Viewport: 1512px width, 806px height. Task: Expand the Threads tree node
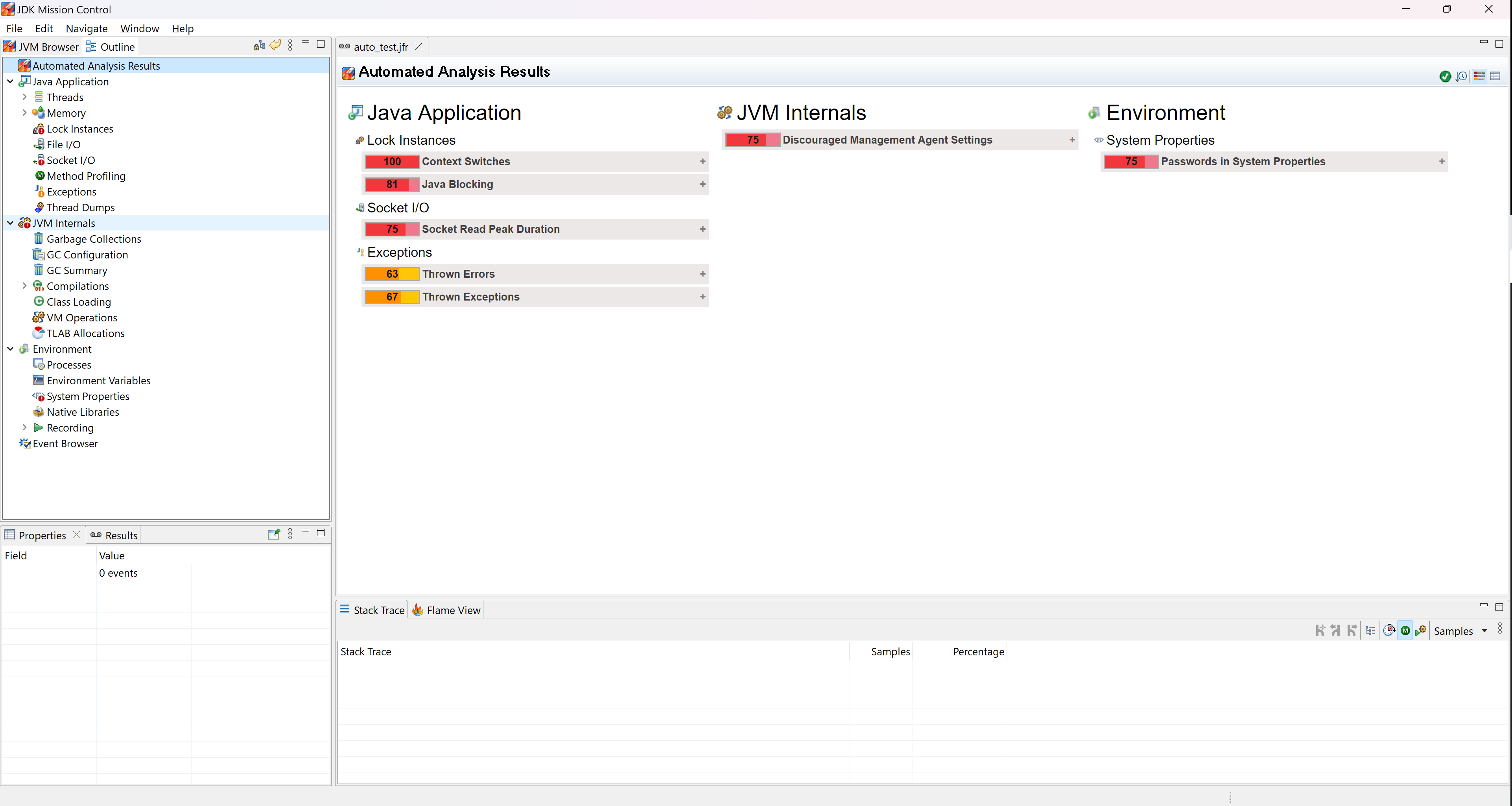coord(24,97)
